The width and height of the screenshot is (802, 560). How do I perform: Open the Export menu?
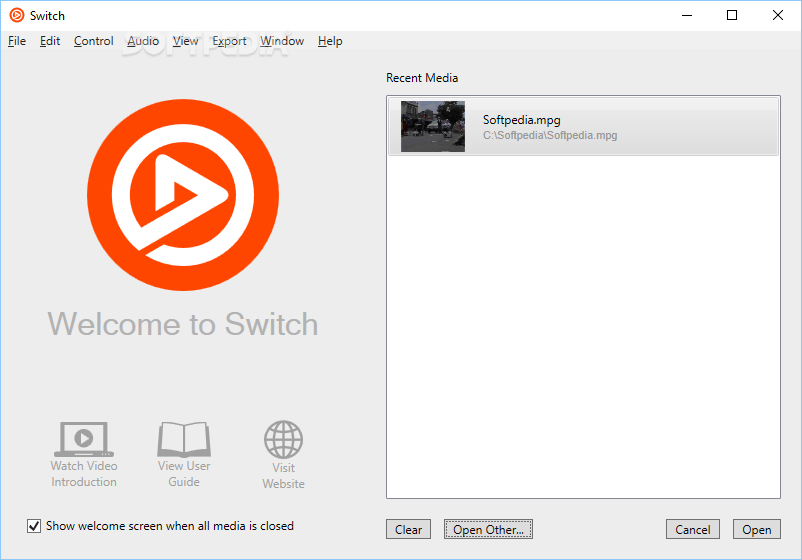pyautogui.click(x=229, y=41)
